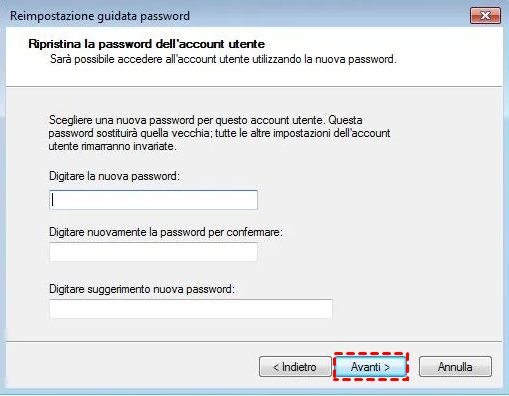
Task: Click the bold heading 'Ripristina la password dell'account utente'
Action: click(x=146, y=44)
